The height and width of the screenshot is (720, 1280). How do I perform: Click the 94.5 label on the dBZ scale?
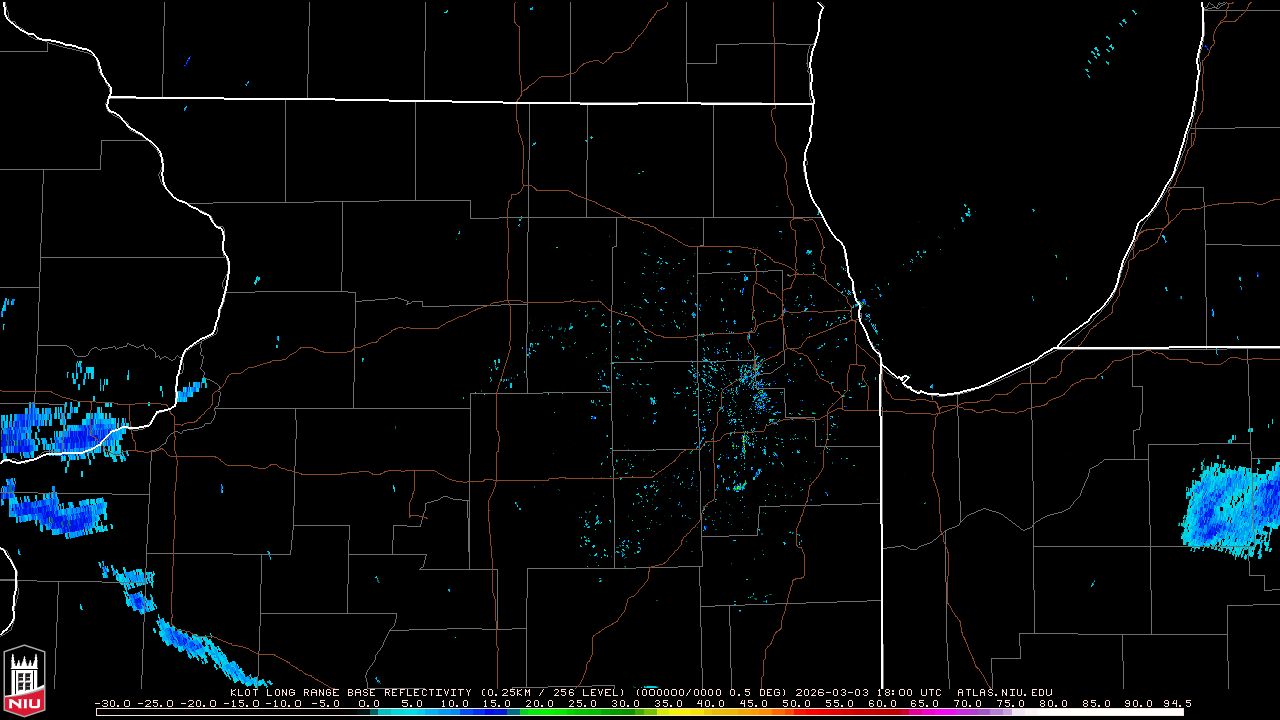coord(1176,703)
